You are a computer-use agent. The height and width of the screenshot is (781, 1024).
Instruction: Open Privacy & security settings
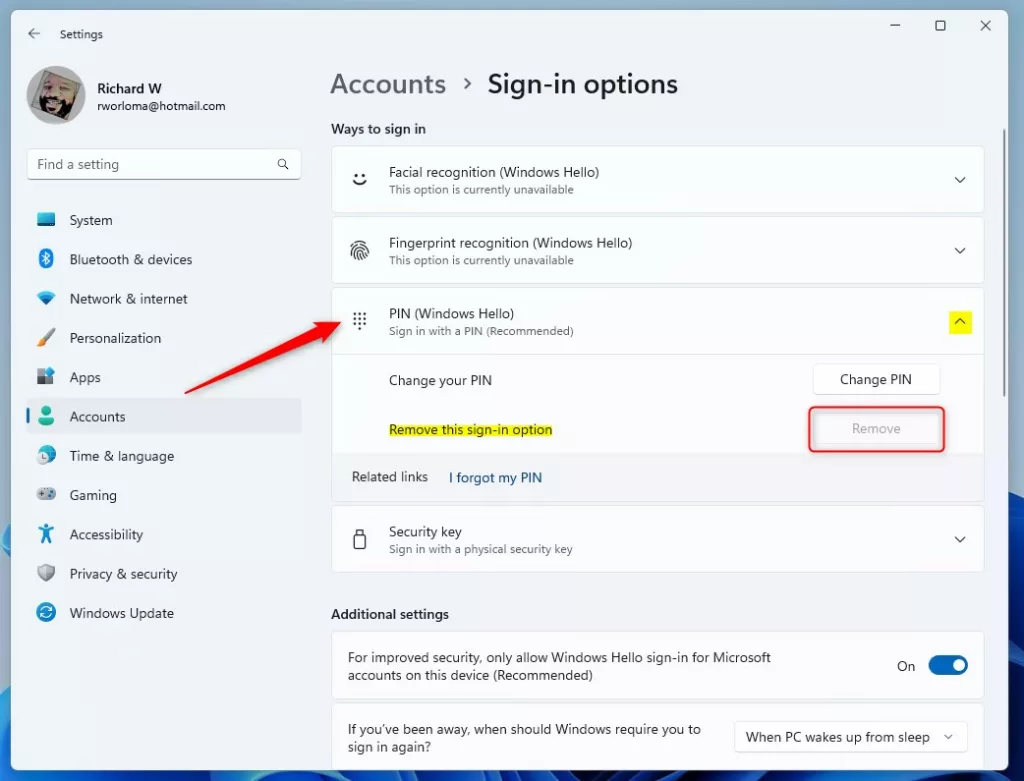pos(123,574)
